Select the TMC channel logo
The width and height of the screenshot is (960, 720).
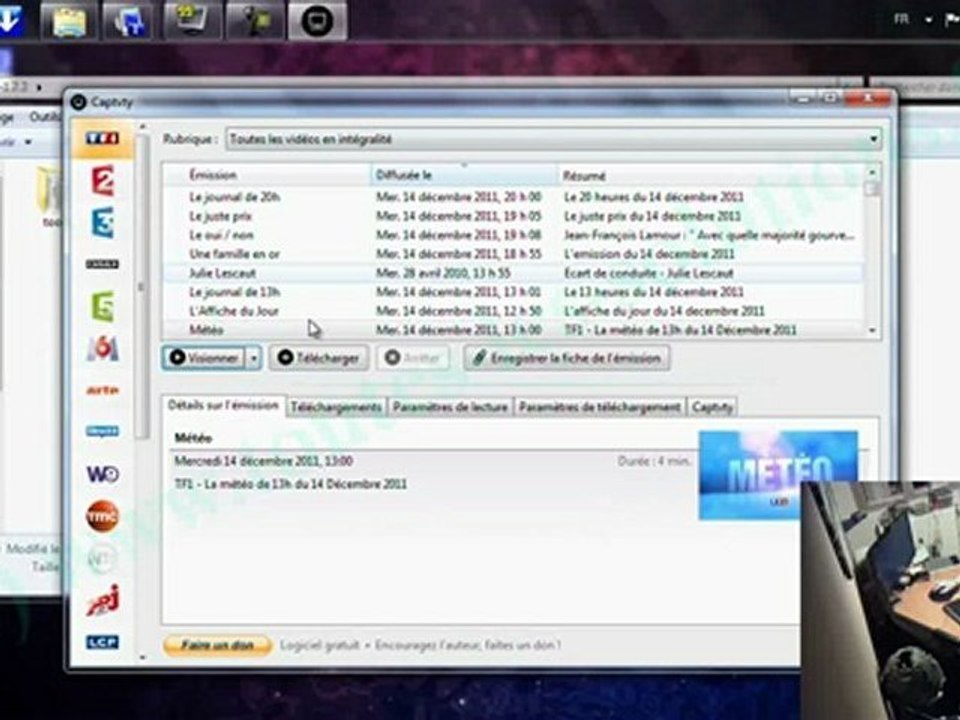coord(102,516)
